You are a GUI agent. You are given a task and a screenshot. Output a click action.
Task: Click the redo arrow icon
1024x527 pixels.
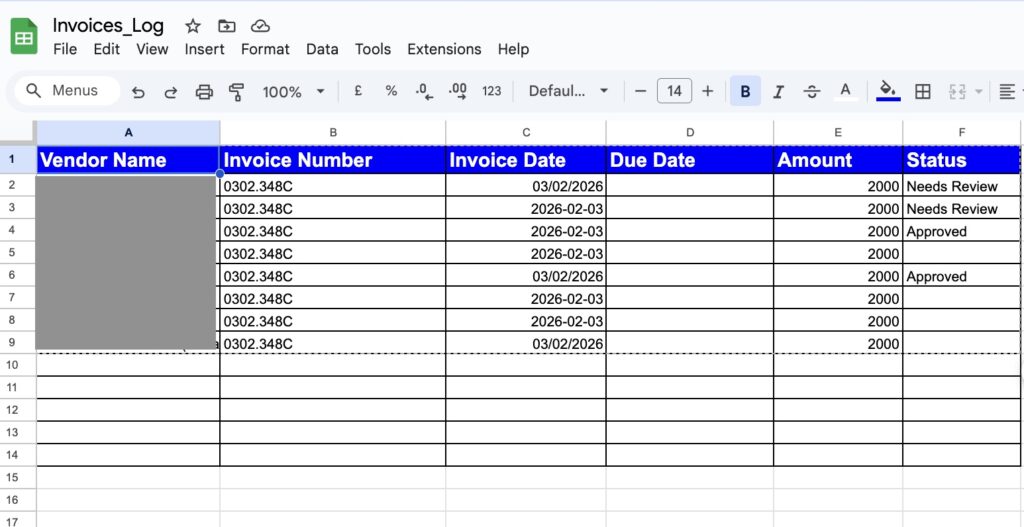click(171, 92)
